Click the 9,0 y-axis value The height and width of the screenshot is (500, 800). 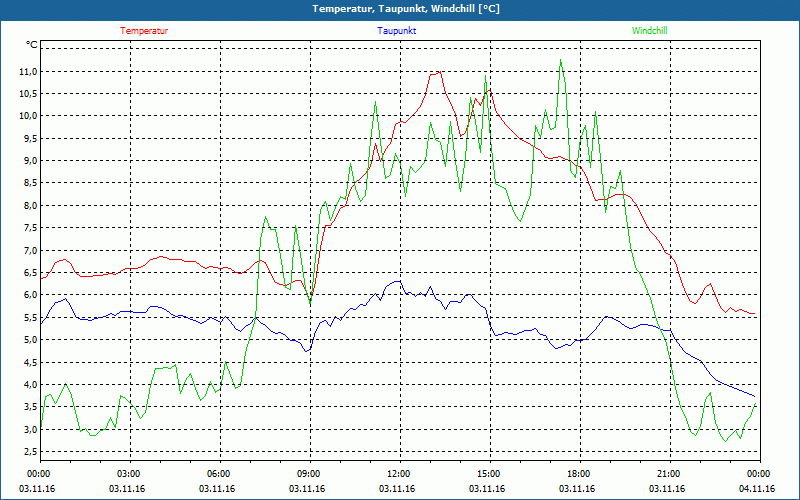(29, 161)
